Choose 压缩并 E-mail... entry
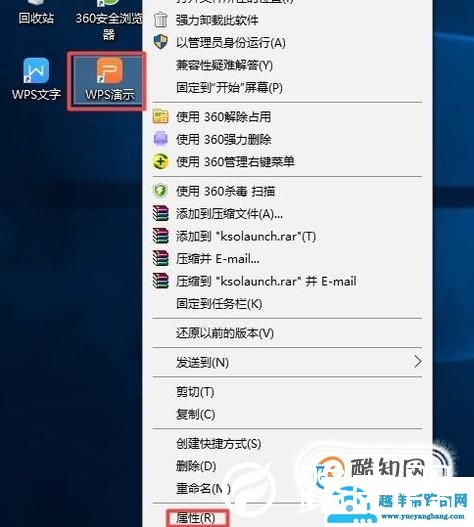This screenshot has height=527, width=474. (218, 259)
